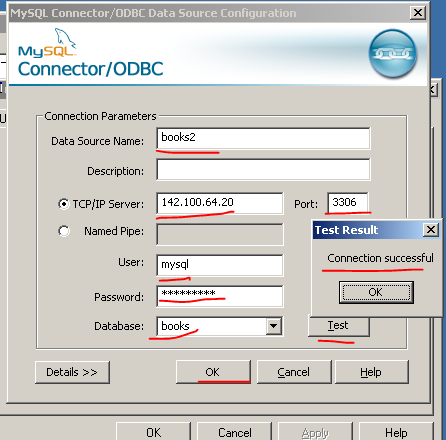The image size is (446, 440).
Task: Click the Database combo box showing books
Action: tap(219, 326)
